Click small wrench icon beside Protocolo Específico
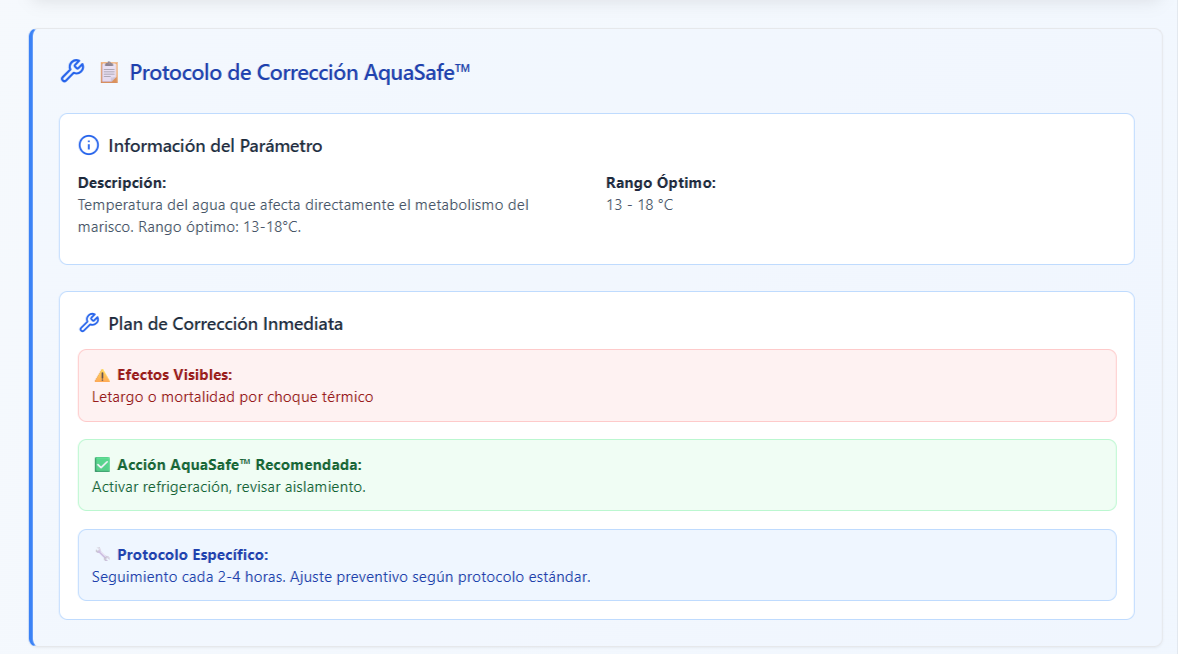The image size is (1178, 654). click(102, 555)
